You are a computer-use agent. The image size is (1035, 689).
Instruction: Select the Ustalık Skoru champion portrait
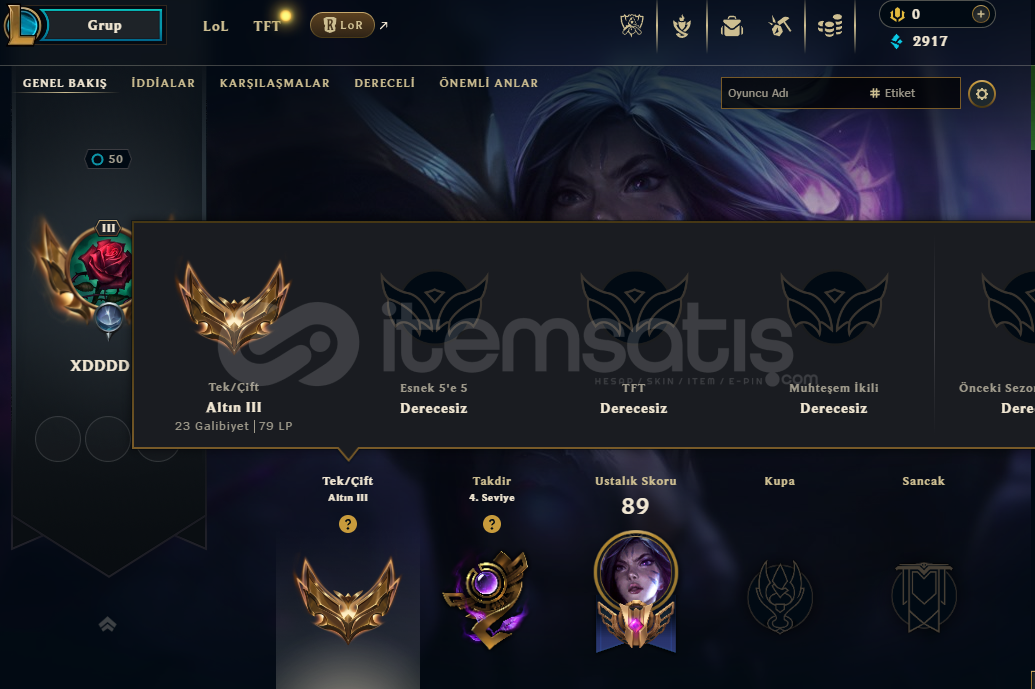[x=636, y=573]
